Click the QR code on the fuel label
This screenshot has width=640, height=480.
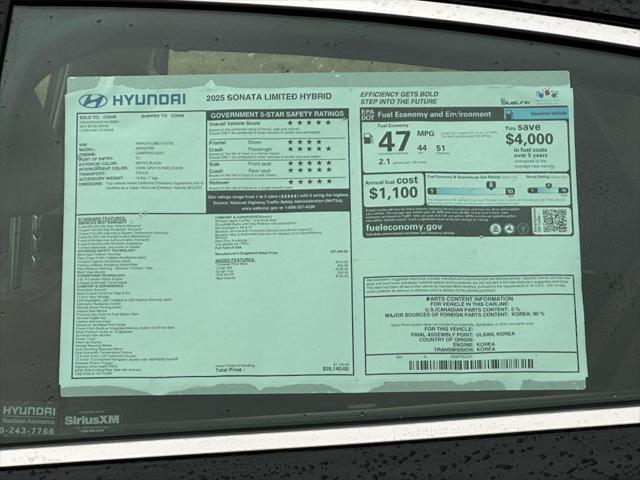pos(554,221)
